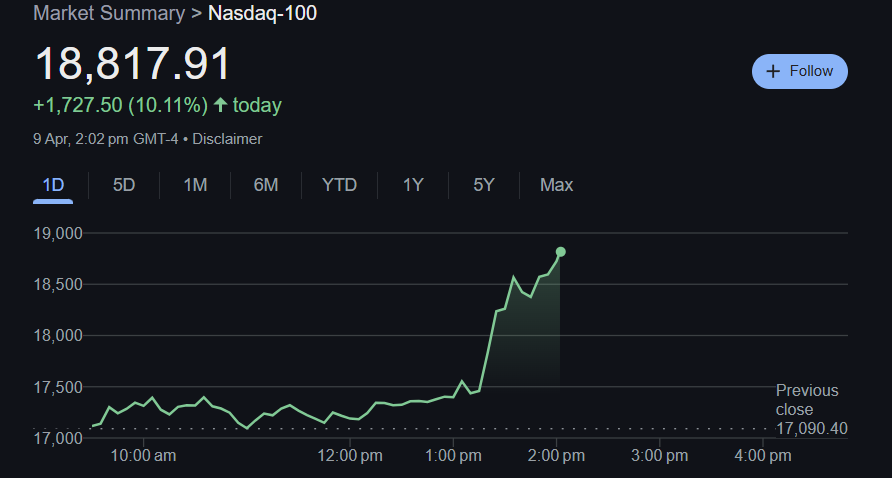This screenshot has width=892, height=478.
Task: Click the Nasdaq-100 title
Action: tap(262, 13)
